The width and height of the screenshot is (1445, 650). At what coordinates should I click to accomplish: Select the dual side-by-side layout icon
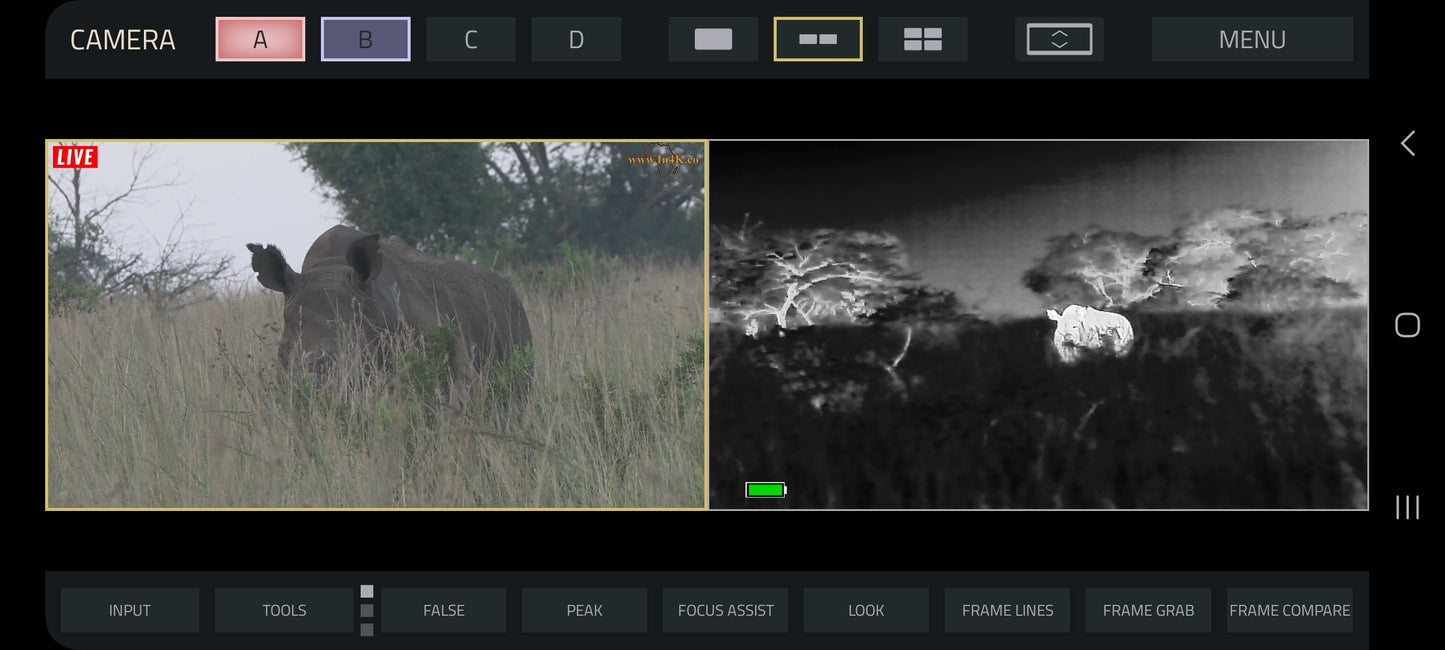click(x=818, y=39)
